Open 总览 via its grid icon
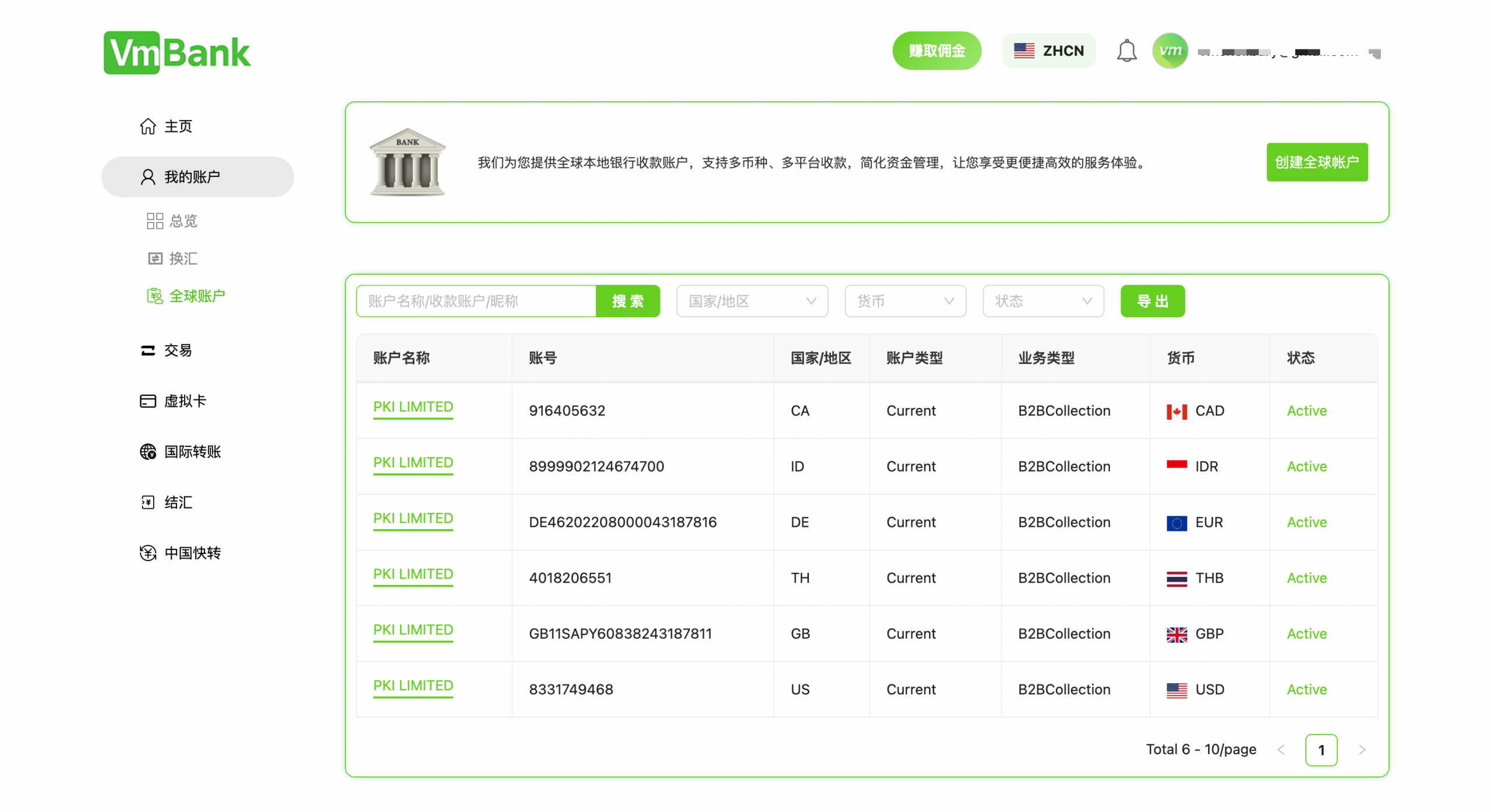Screen dimensions: 1491x812 click(154, 221)
